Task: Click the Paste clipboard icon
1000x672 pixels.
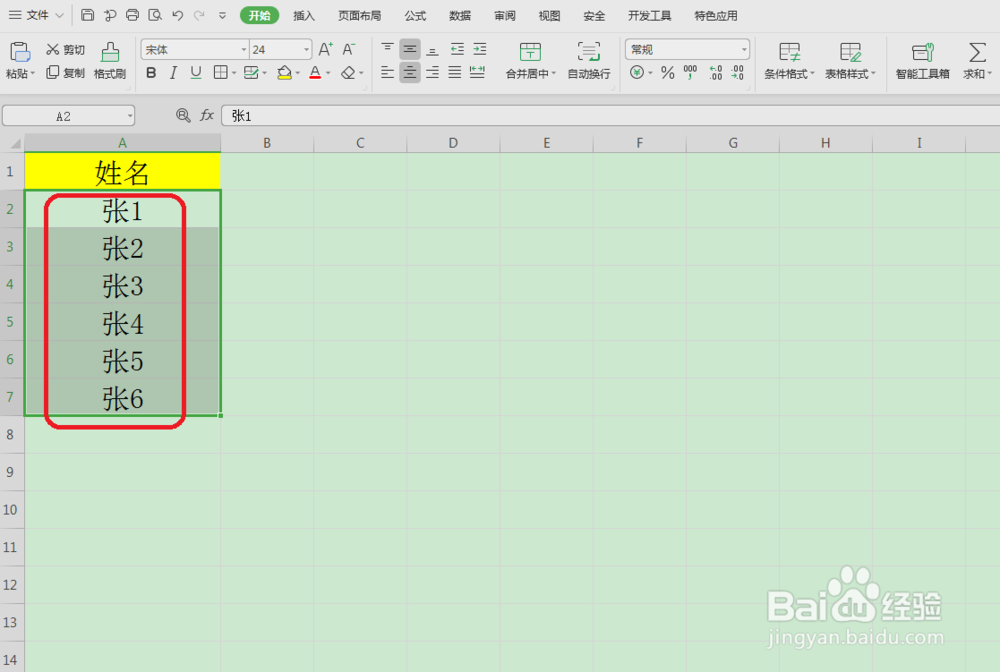Action: pyautogui.click(x=20, y=52)
